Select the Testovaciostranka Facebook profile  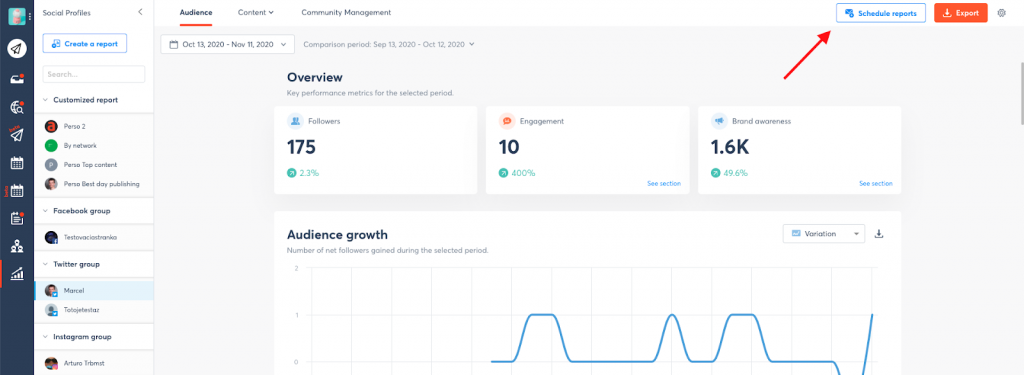[x=94, y=238]
